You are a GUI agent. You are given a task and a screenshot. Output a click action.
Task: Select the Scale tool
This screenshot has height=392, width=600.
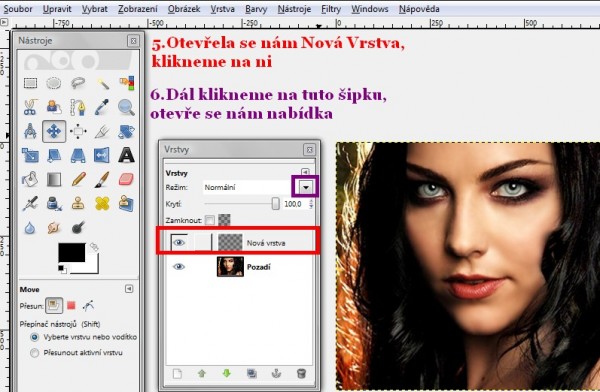click(30, 155)
